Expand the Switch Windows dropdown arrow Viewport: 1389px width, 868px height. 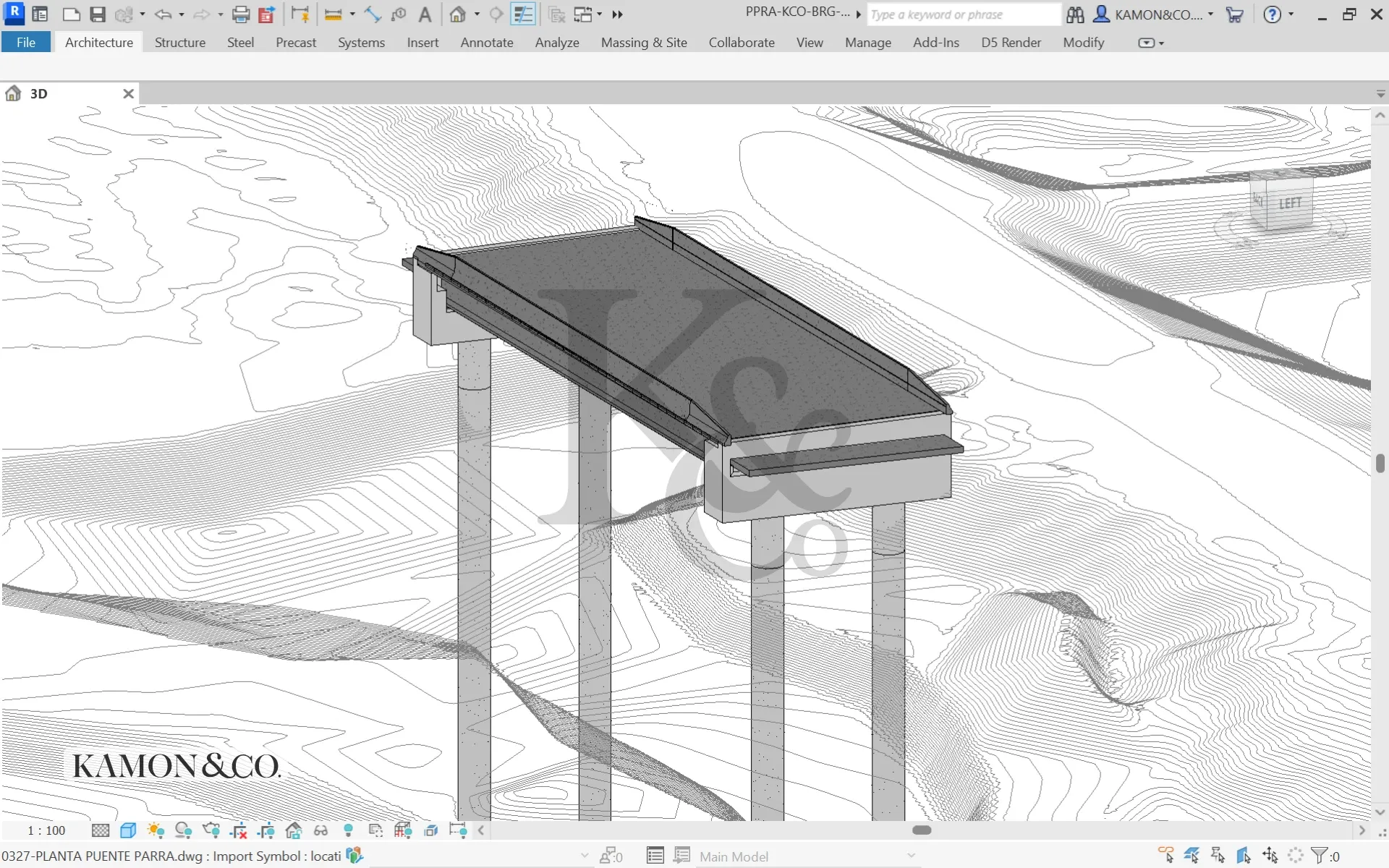[600, 14]
